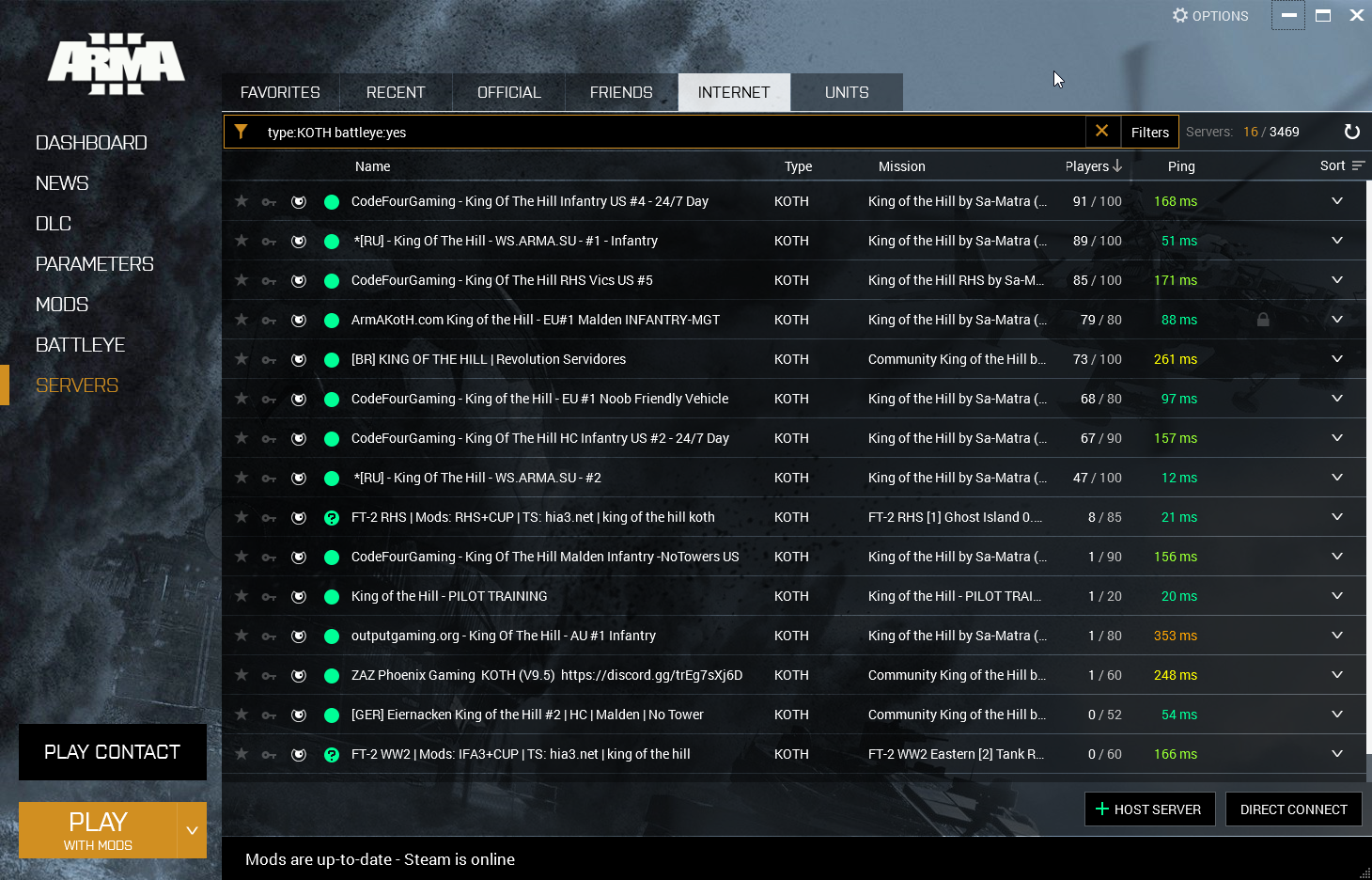Click BattlEye icon for *[RU] WS.ARMA.SU #1 Infantry
This screenshot has width=1372, height=880.
pos(299,242)
